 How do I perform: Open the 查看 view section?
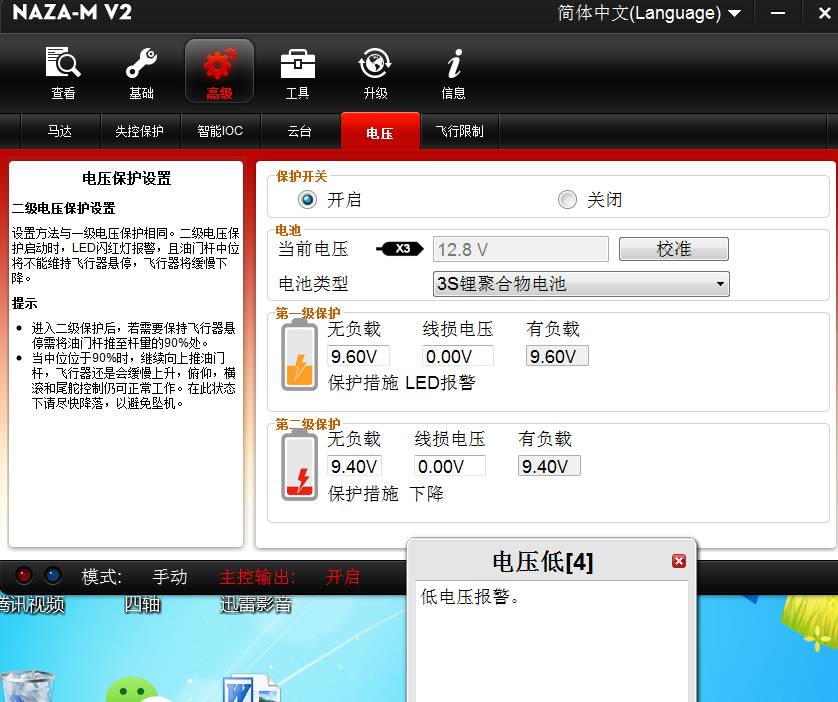pos(63,73)
